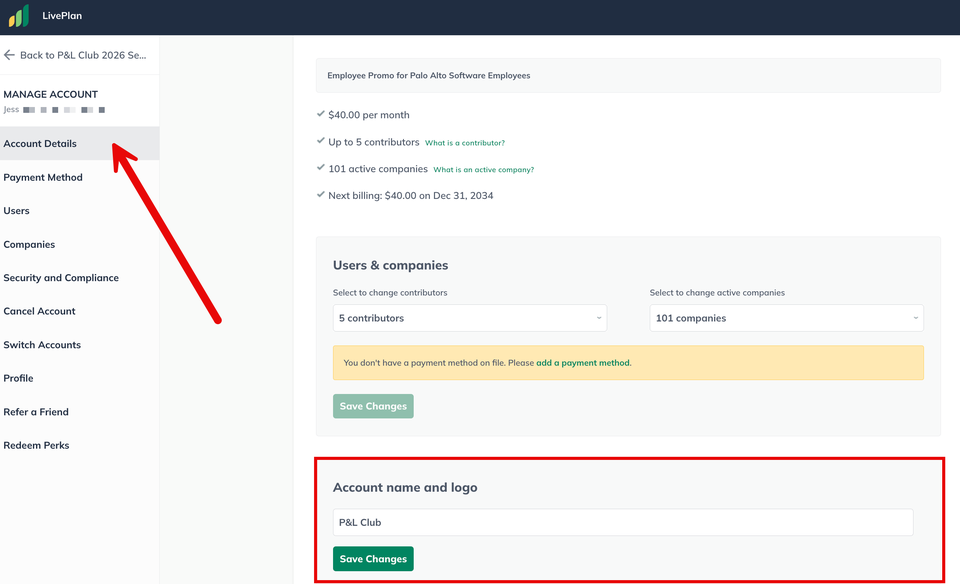Click disabled Save Changes under Users & companies
The image size is (960, 584).
[x=373, y=406]
